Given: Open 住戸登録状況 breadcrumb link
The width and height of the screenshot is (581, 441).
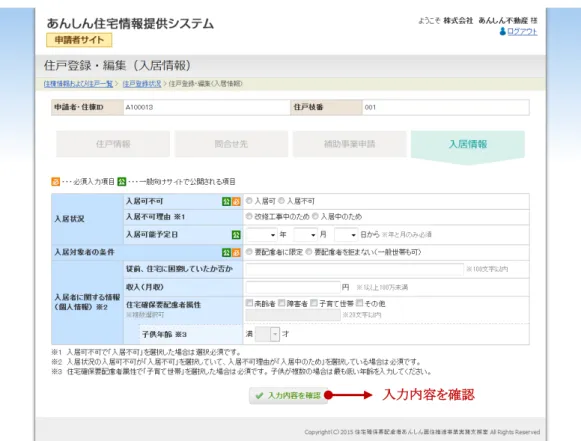Looking at the screenshot, I should tap(142, 84).
